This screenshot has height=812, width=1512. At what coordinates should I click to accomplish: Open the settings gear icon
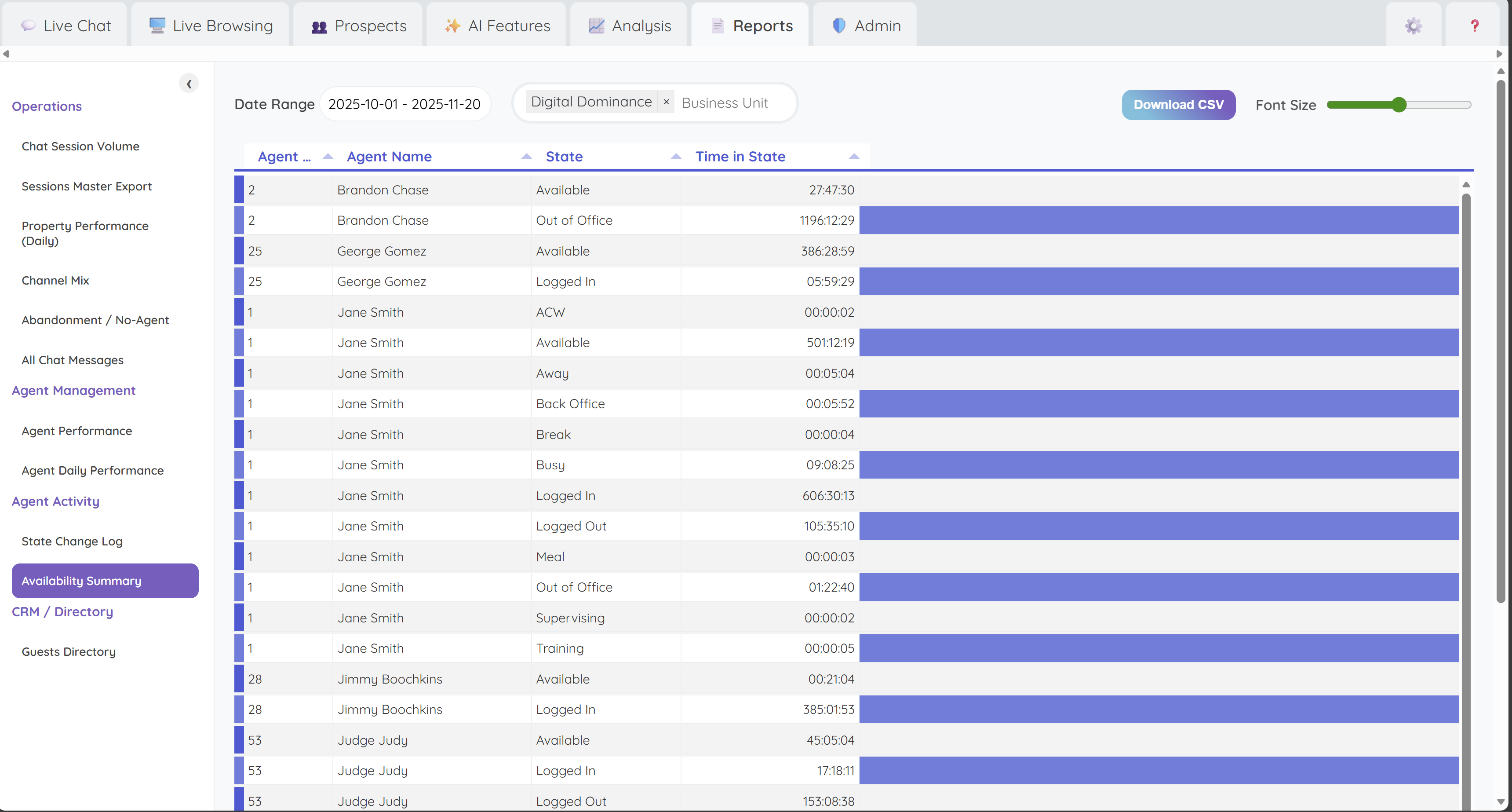[1413, 26]
